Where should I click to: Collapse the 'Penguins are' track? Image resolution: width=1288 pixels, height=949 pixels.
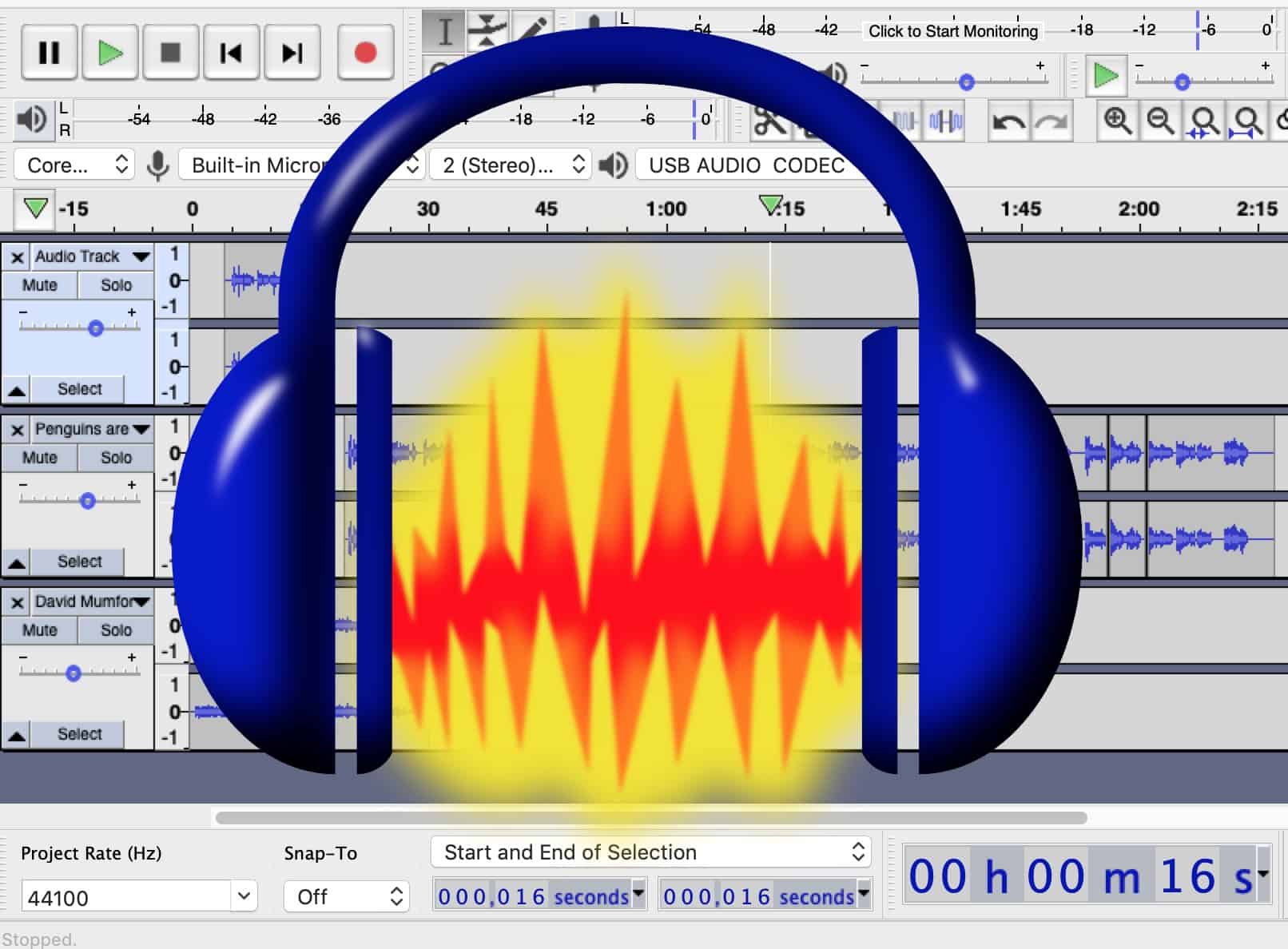pos(17,562)
